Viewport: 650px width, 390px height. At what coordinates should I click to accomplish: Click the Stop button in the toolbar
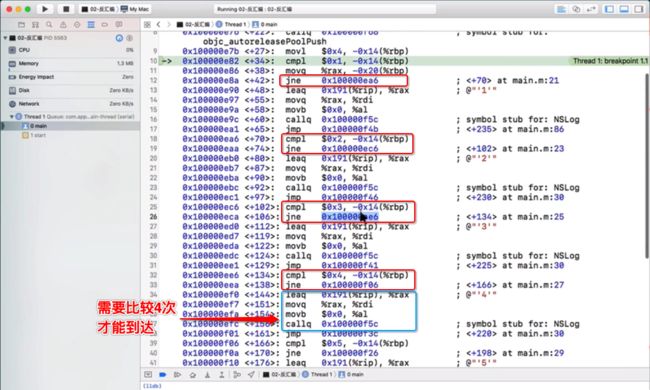click(x=65, y=9)
